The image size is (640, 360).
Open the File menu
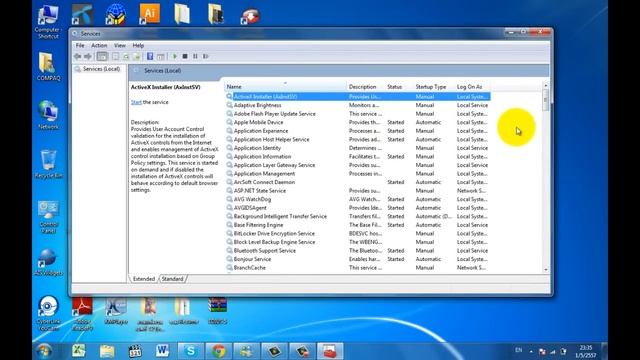pyautogui.click(x=80, y=45)
